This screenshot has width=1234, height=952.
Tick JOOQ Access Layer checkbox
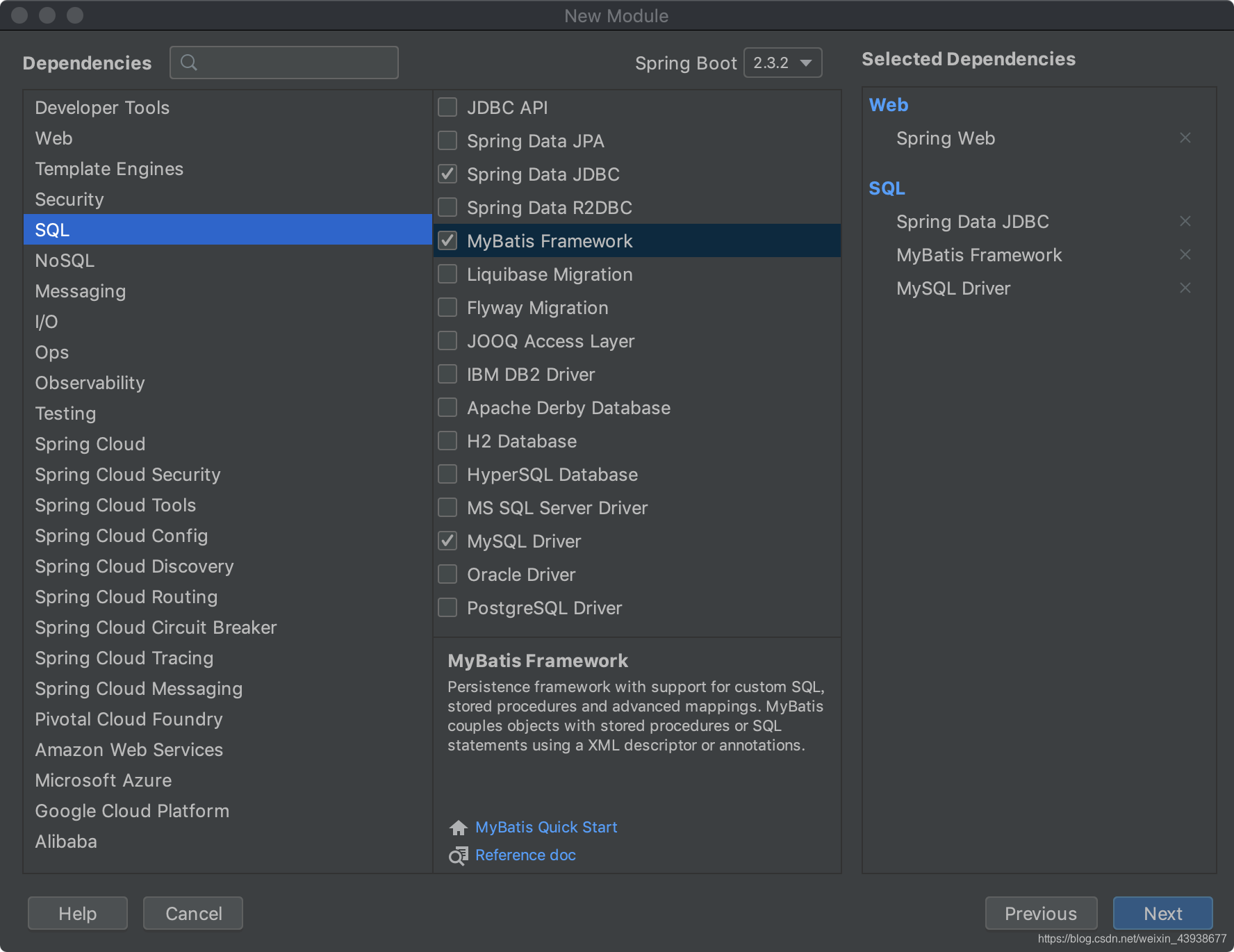coord(447,340)
